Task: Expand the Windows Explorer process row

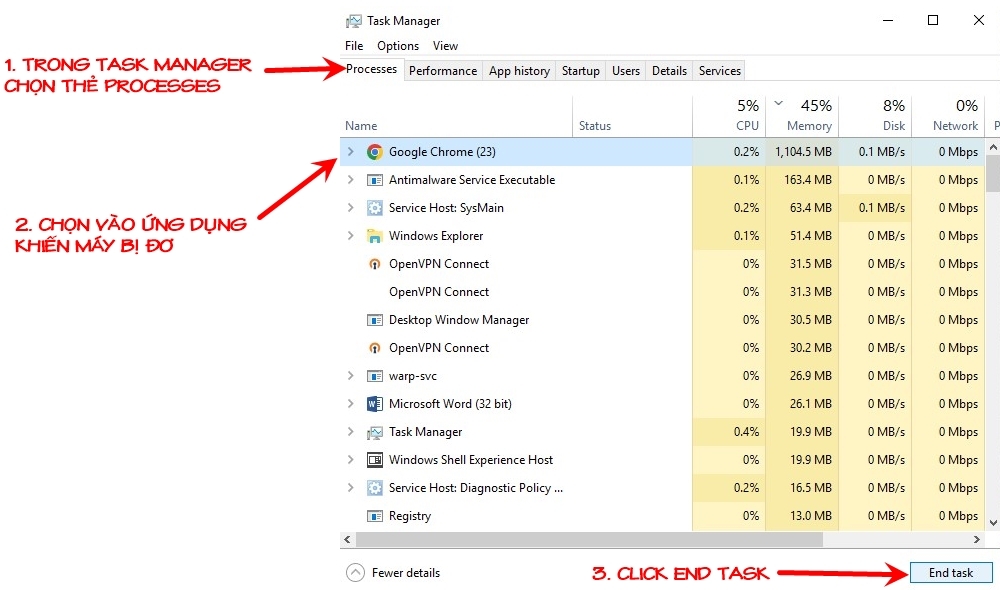Action: click(350, 236)
